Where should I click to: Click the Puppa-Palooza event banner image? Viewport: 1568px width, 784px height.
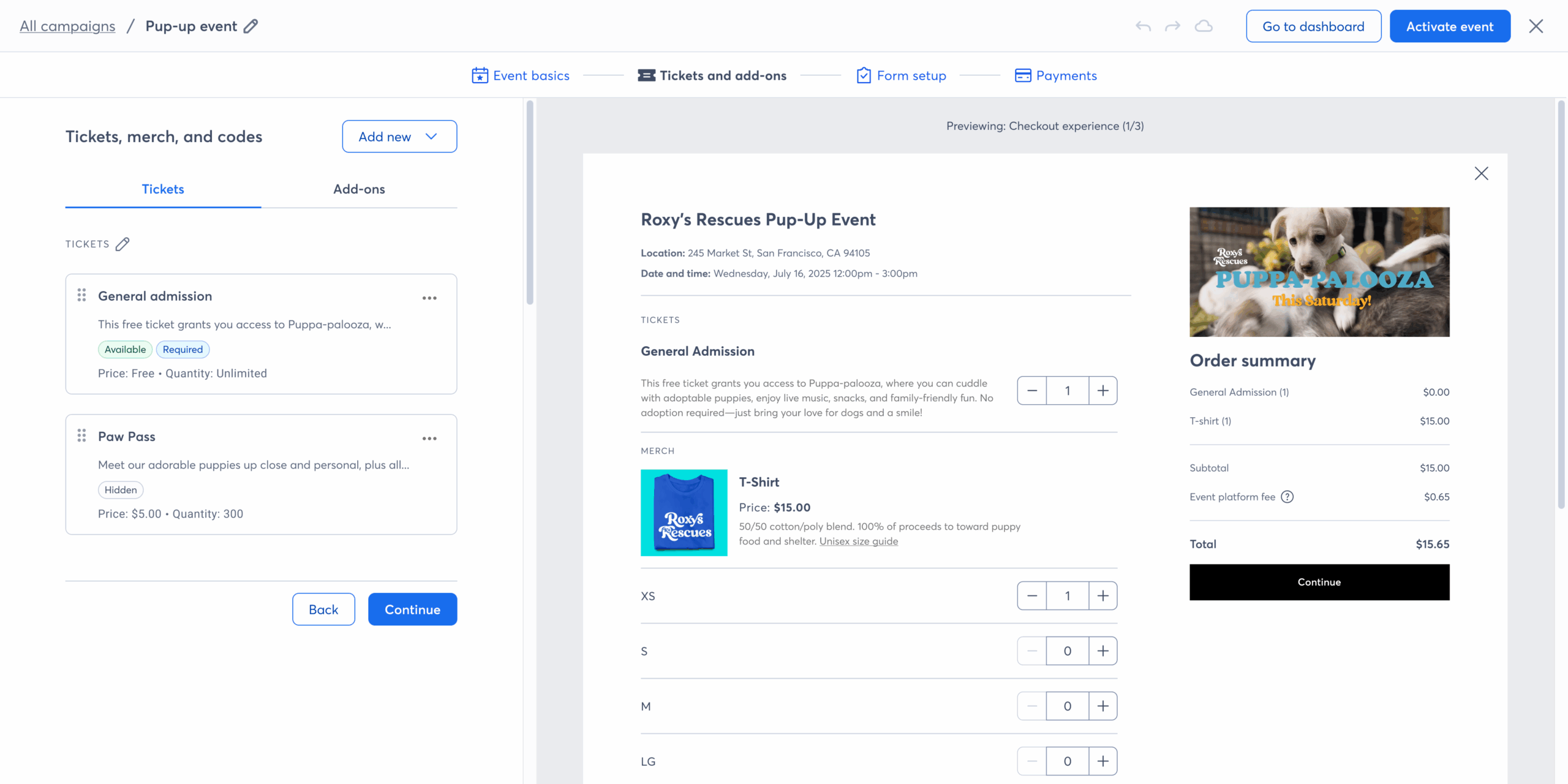point(1319,272)
